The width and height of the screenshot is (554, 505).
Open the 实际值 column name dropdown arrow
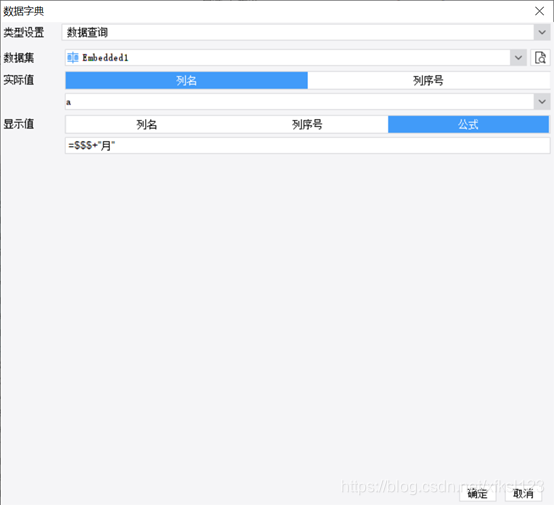(542, 102)
